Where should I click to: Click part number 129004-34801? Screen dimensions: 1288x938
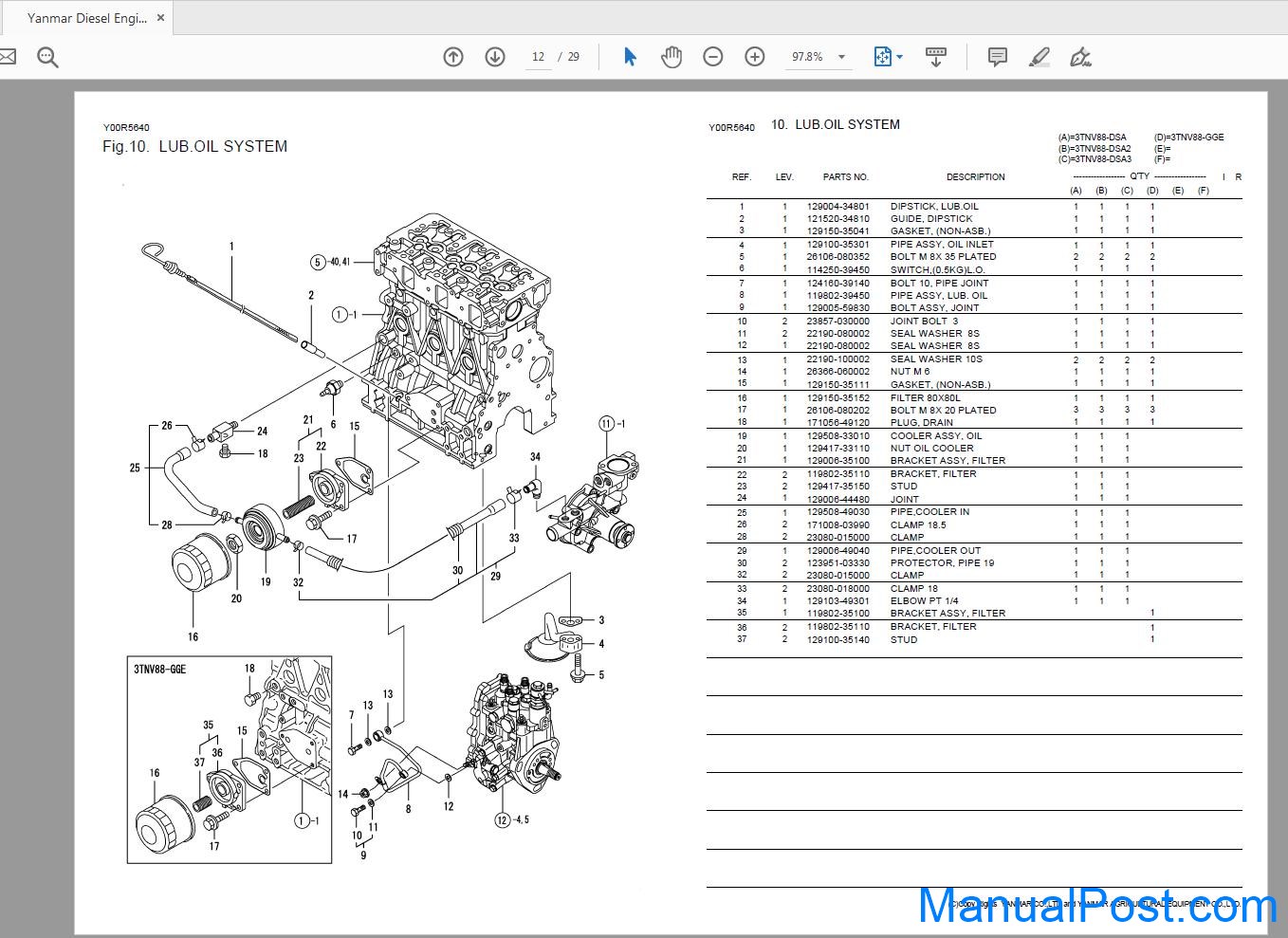837,206
